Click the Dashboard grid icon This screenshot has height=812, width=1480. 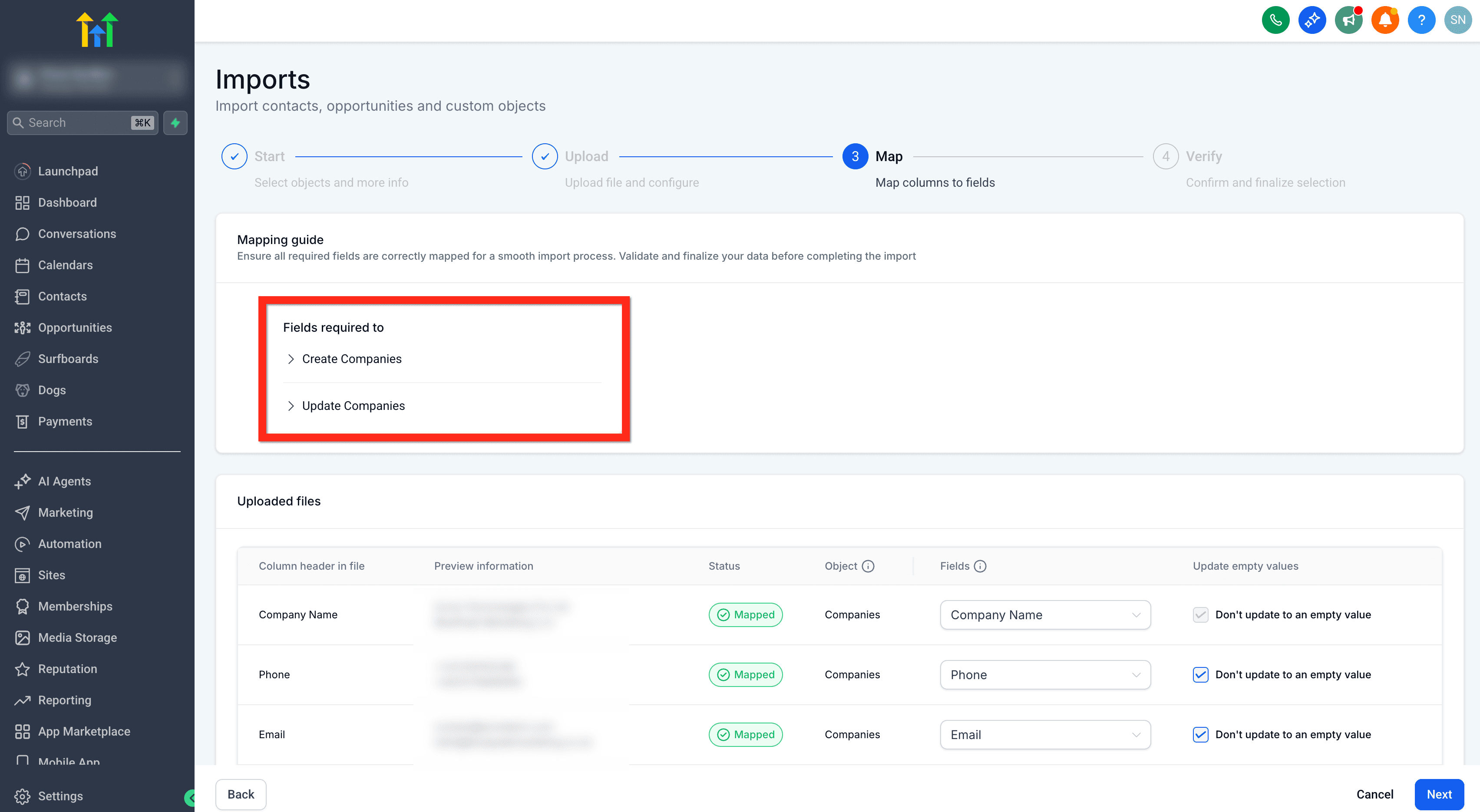point(23,202)
